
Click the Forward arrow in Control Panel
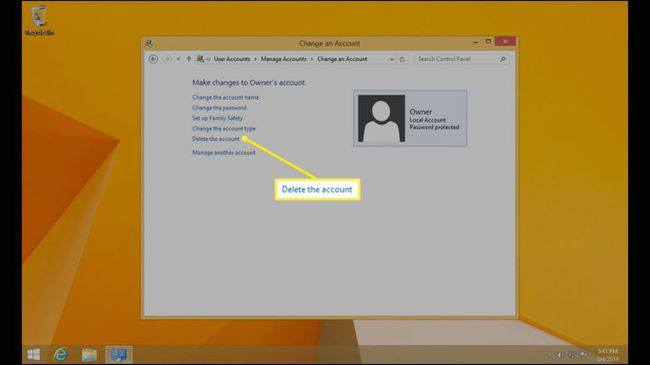tap(167, 59)
